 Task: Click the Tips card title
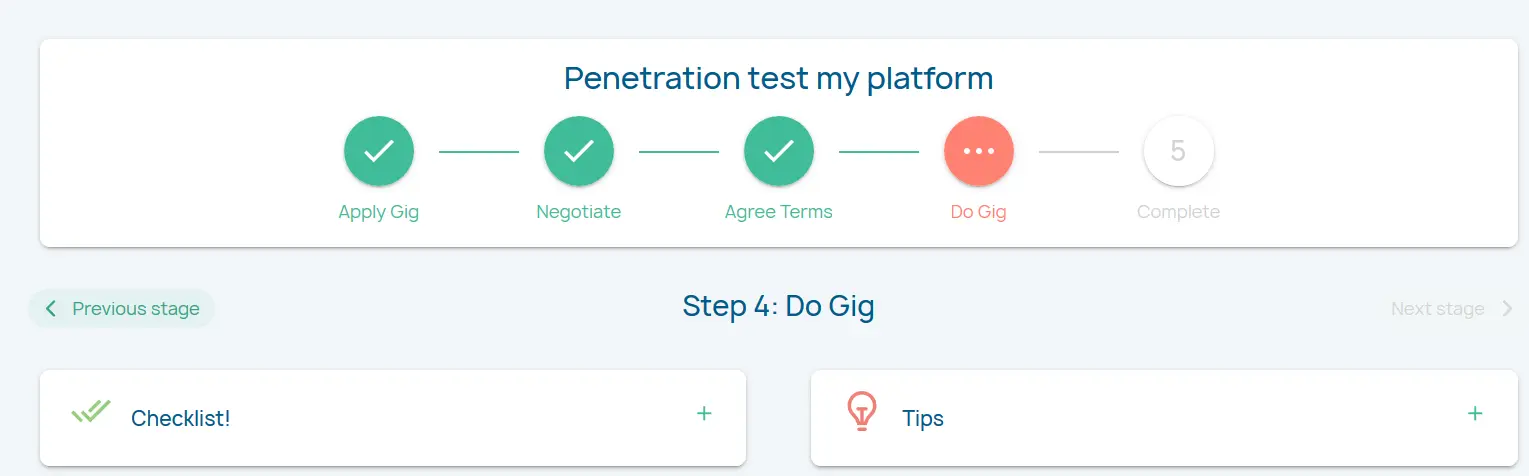pos(923,418)
